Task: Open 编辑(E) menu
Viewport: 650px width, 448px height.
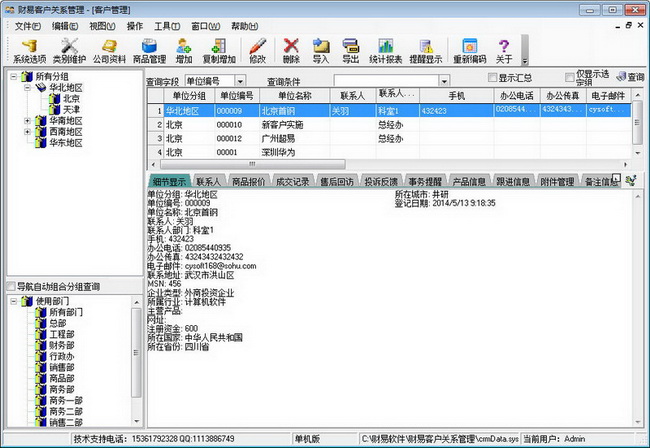Action: pyautogui.click(x=65, y=26)
